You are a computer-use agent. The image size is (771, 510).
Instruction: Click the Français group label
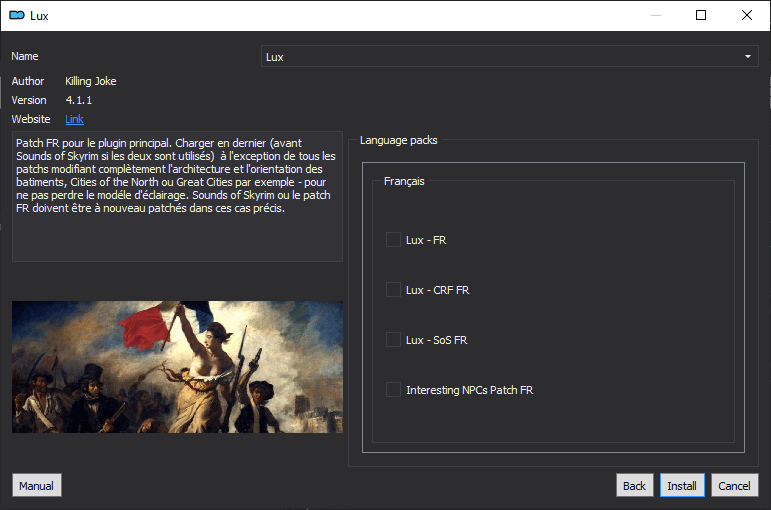404,181
